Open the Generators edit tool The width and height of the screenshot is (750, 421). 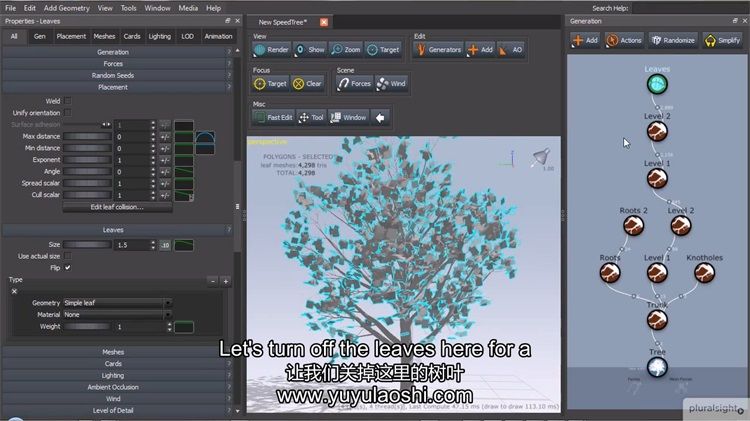coord(439,49)
